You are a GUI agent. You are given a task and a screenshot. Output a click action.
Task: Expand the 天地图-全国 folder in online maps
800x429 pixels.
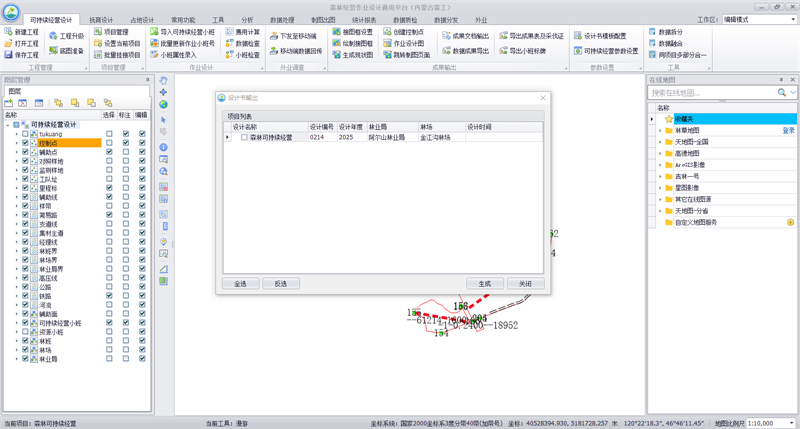pyautogui.click(x=660, y=142)
